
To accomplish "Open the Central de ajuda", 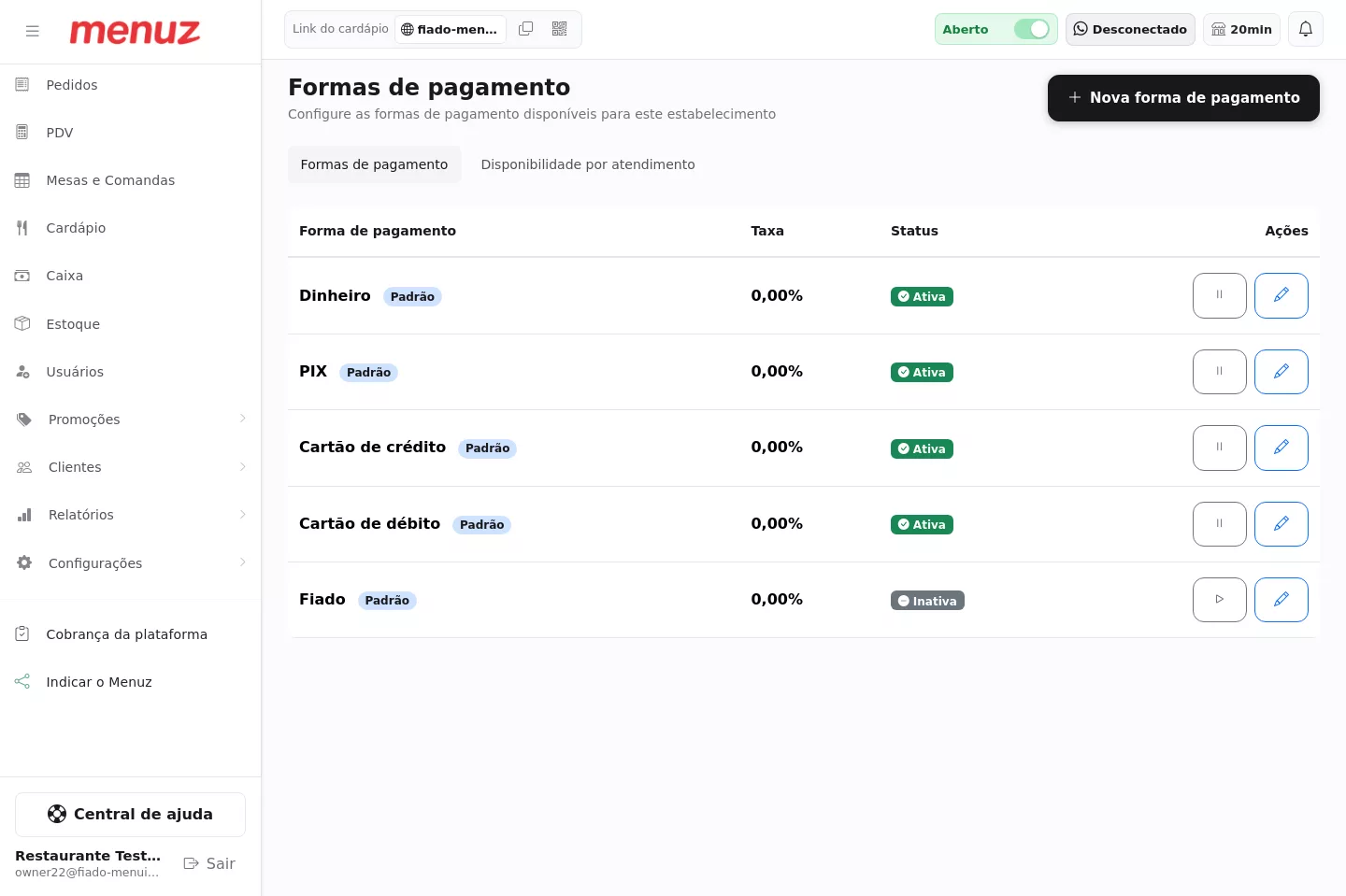I will click(130, 815).
